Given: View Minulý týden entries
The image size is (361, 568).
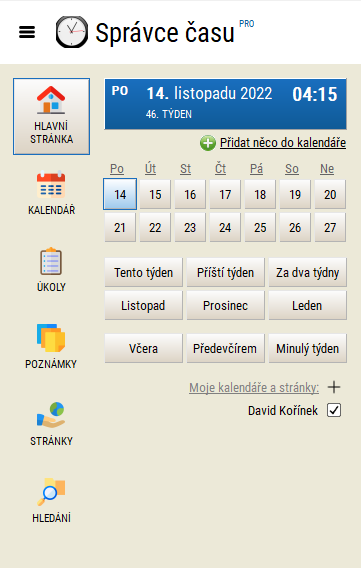Looking at the screenshot, I should point(307,348).
